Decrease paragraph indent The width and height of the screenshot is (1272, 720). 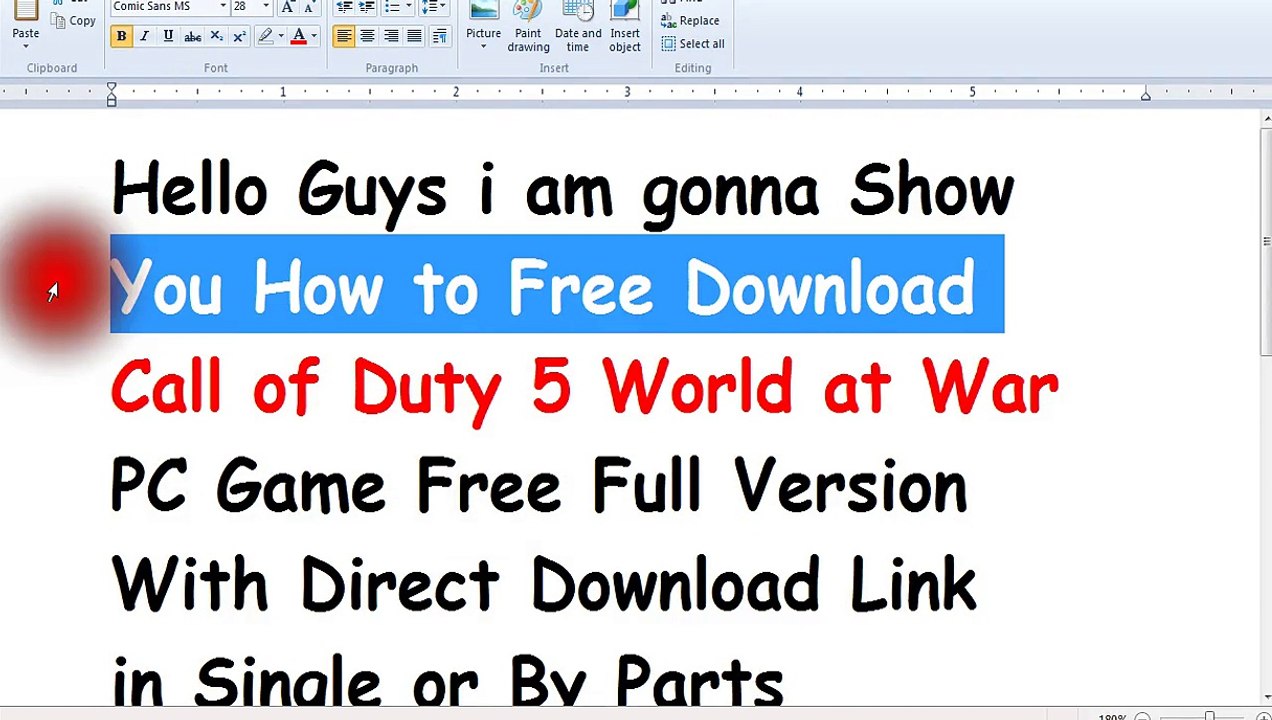tap(344, 7)
